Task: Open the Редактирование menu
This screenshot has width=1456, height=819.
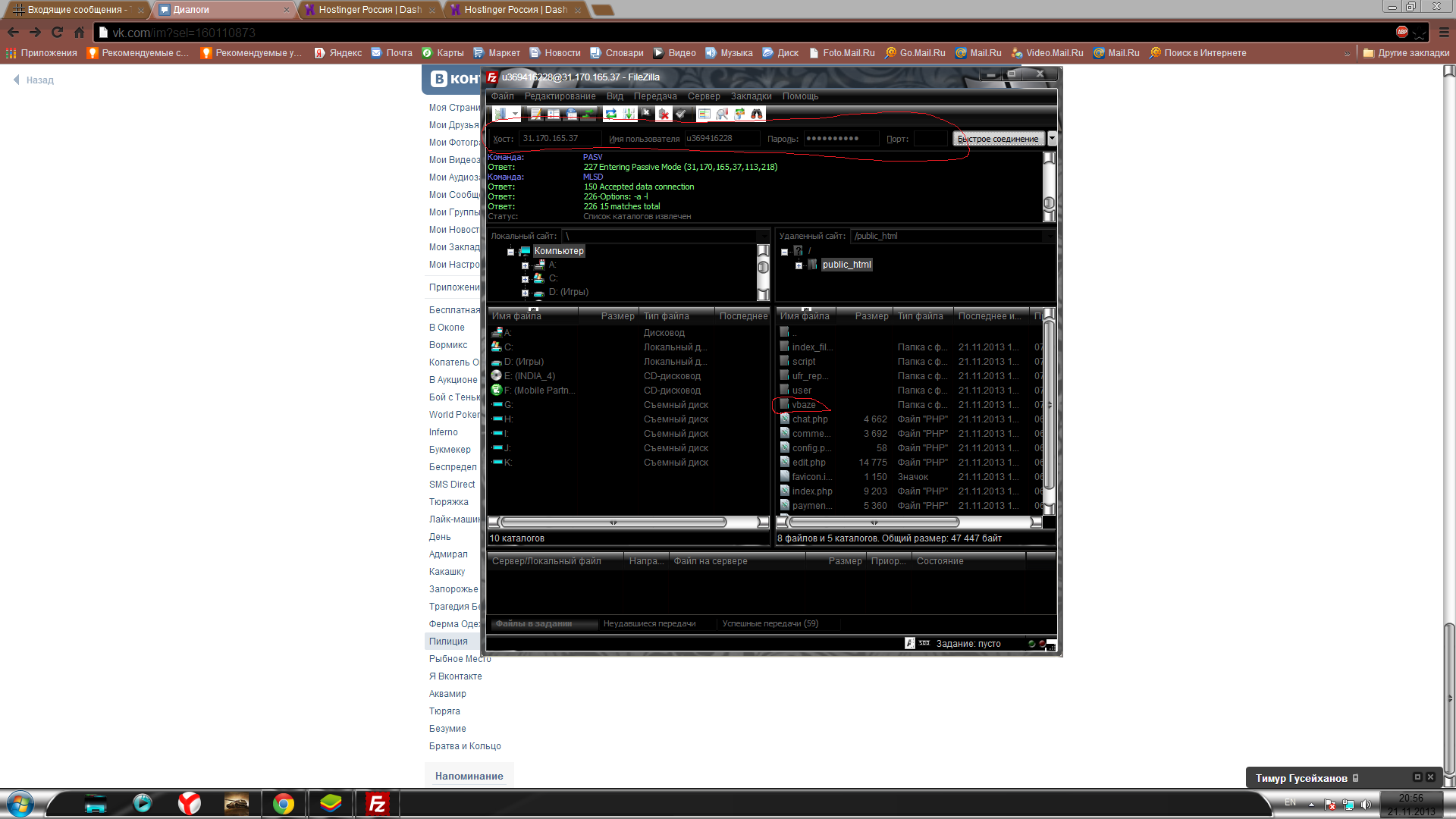Action: click(560, 96)
